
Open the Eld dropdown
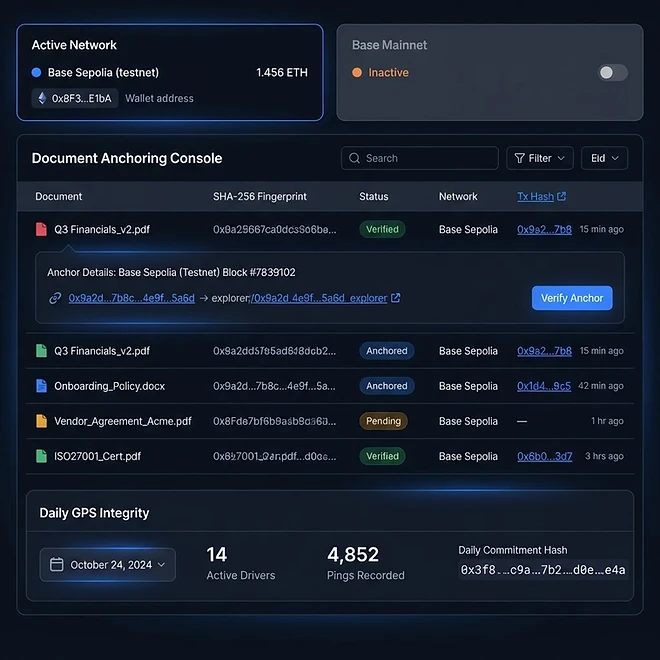pyautogui.click(x=604, y=158)
